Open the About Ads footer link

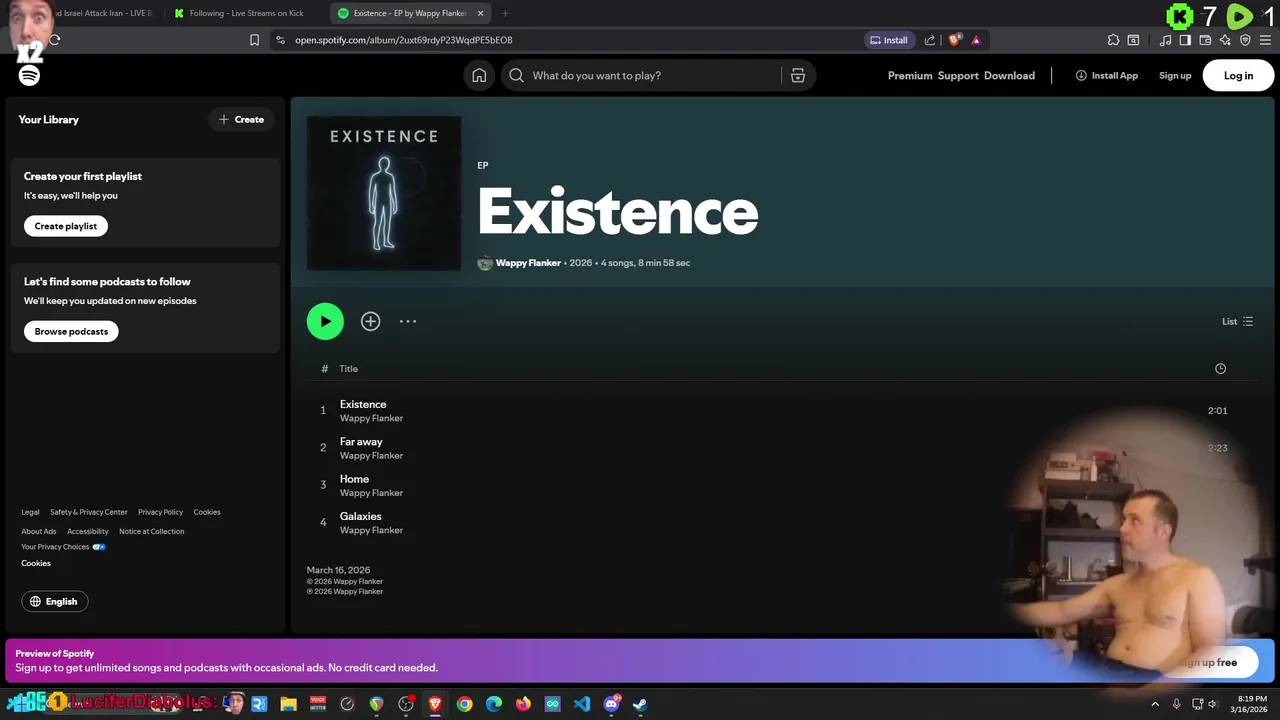tap(39, 531)
